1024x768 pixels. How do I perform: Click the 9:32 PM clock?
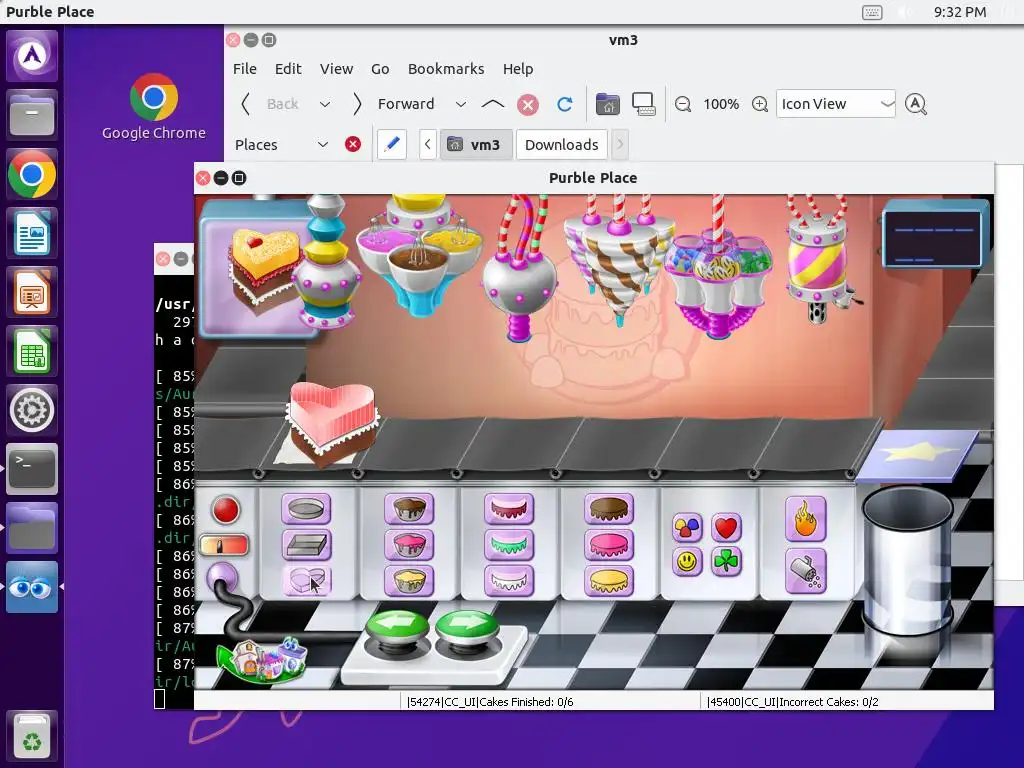(959, 12)
